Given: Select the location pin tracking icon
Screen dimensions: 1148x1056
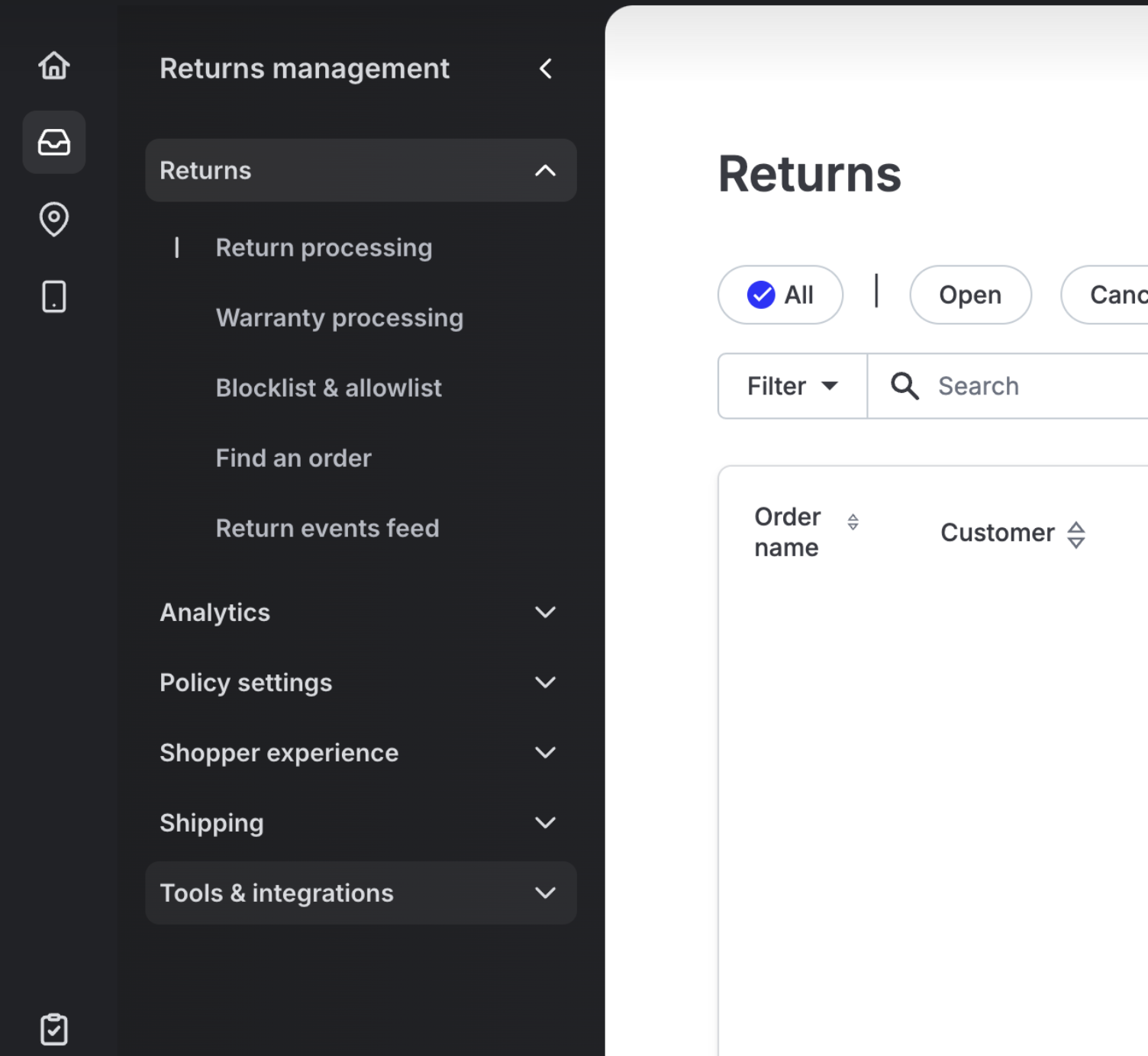Looking at the screenshot, I should (53, 219).
